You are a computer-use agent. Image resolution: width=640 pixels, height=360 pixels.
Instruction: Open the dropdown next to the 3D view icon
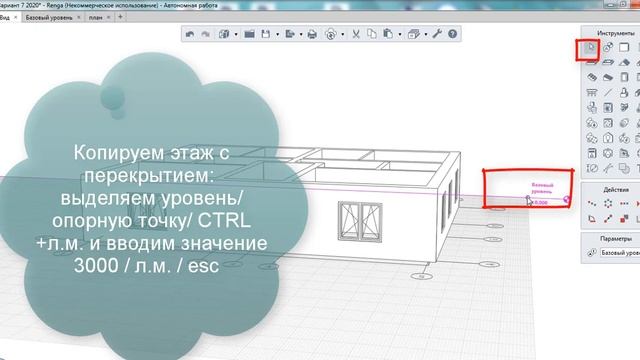236,35
